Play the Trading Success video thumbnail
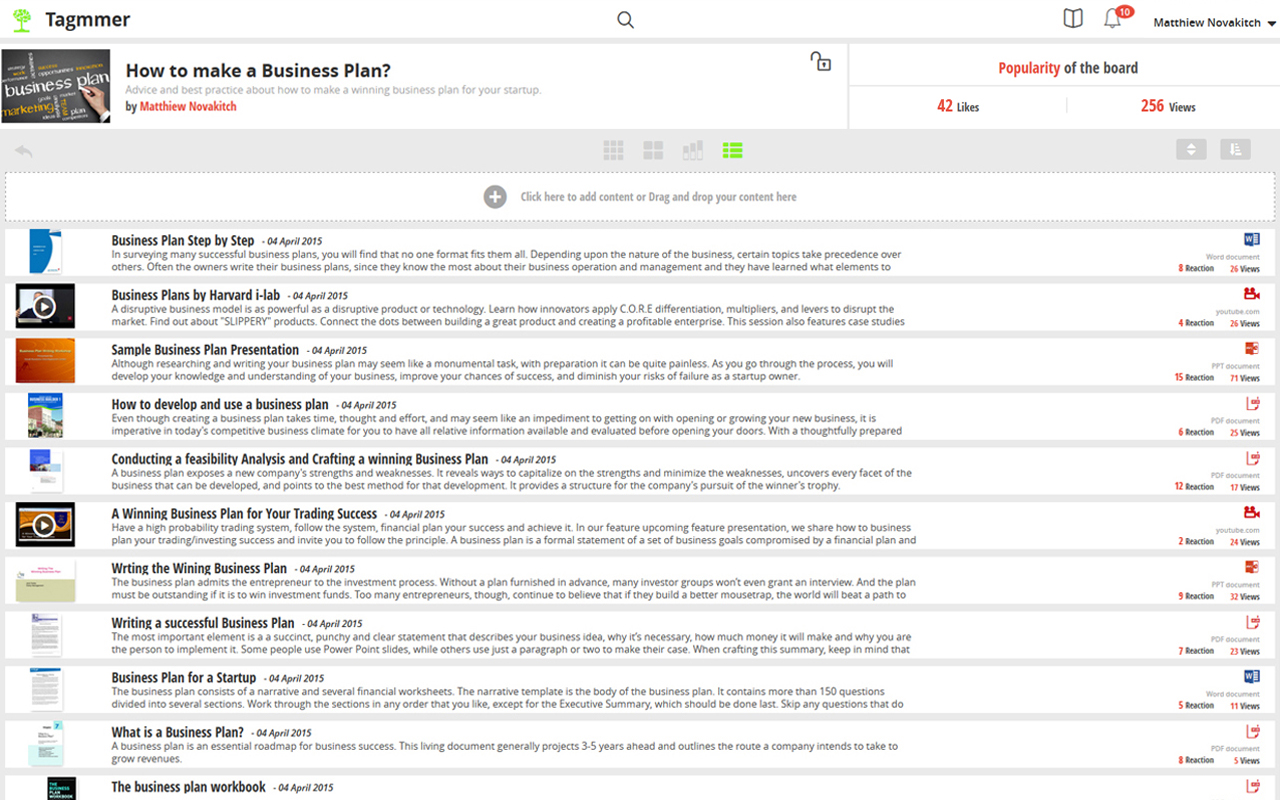Viewport: 1280px width, 800px height. click(x=45, y=524)
